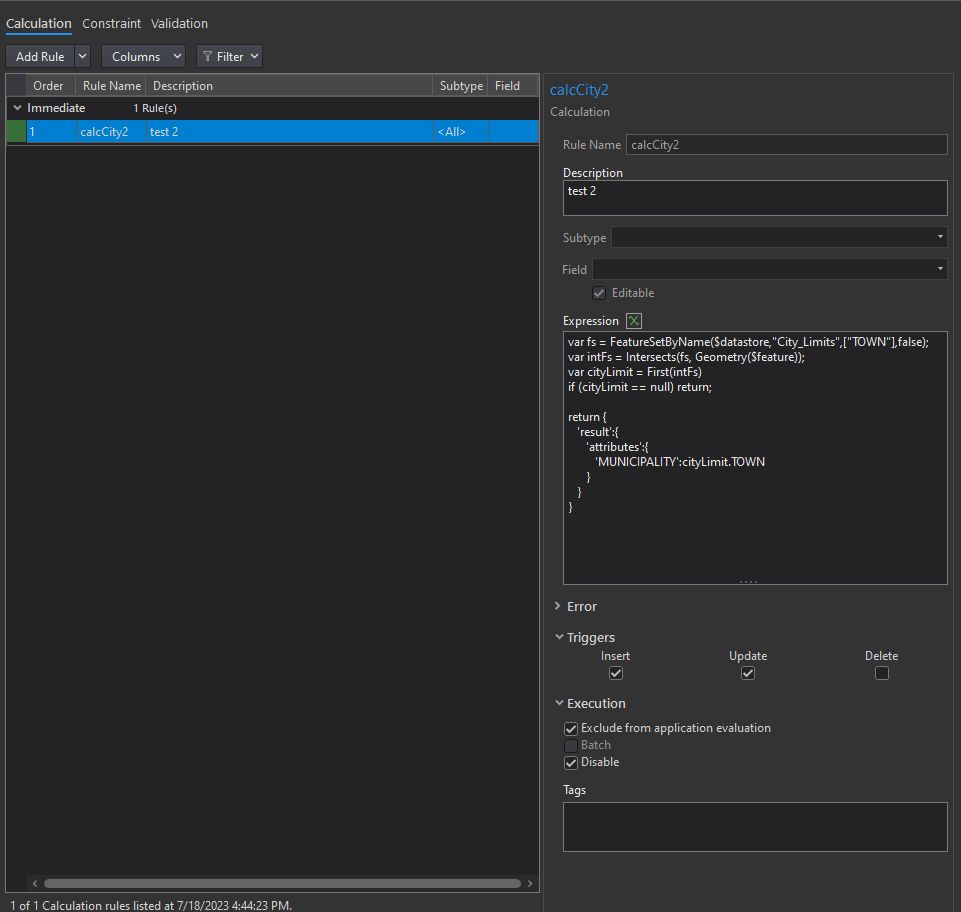Collapse the Immediate rules group
The width and height of the screenshot is (961, 912).
click(x=17, y=108)
